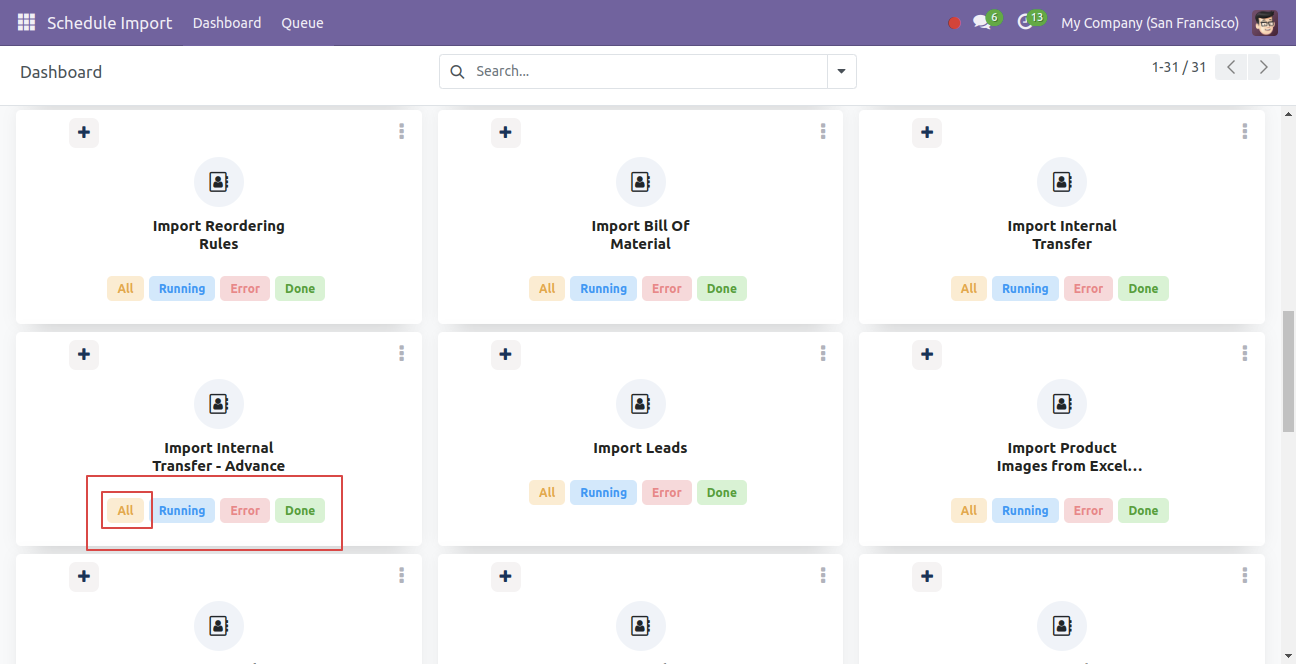Click the vertical scrollbar thumb
The image size is (1296, 664).
[1288, 371]
